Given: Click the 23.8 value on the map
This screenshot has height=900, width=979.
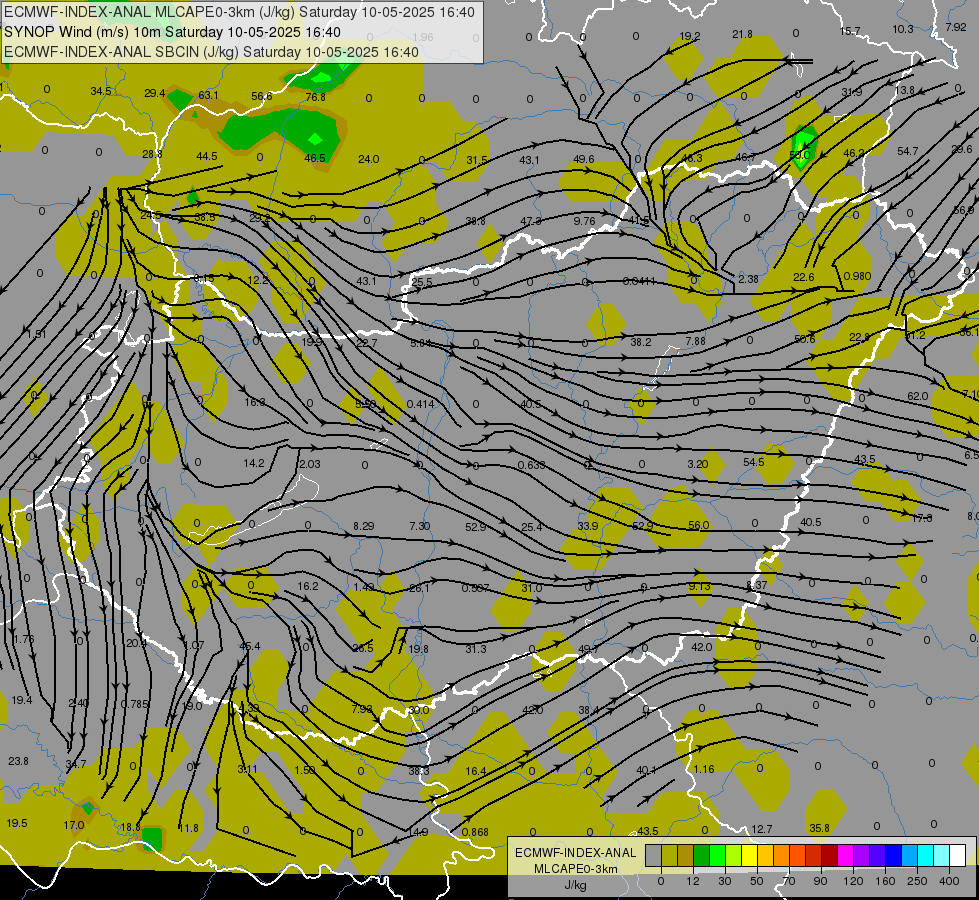Looking at the screenshot, I should pos(18,761).
